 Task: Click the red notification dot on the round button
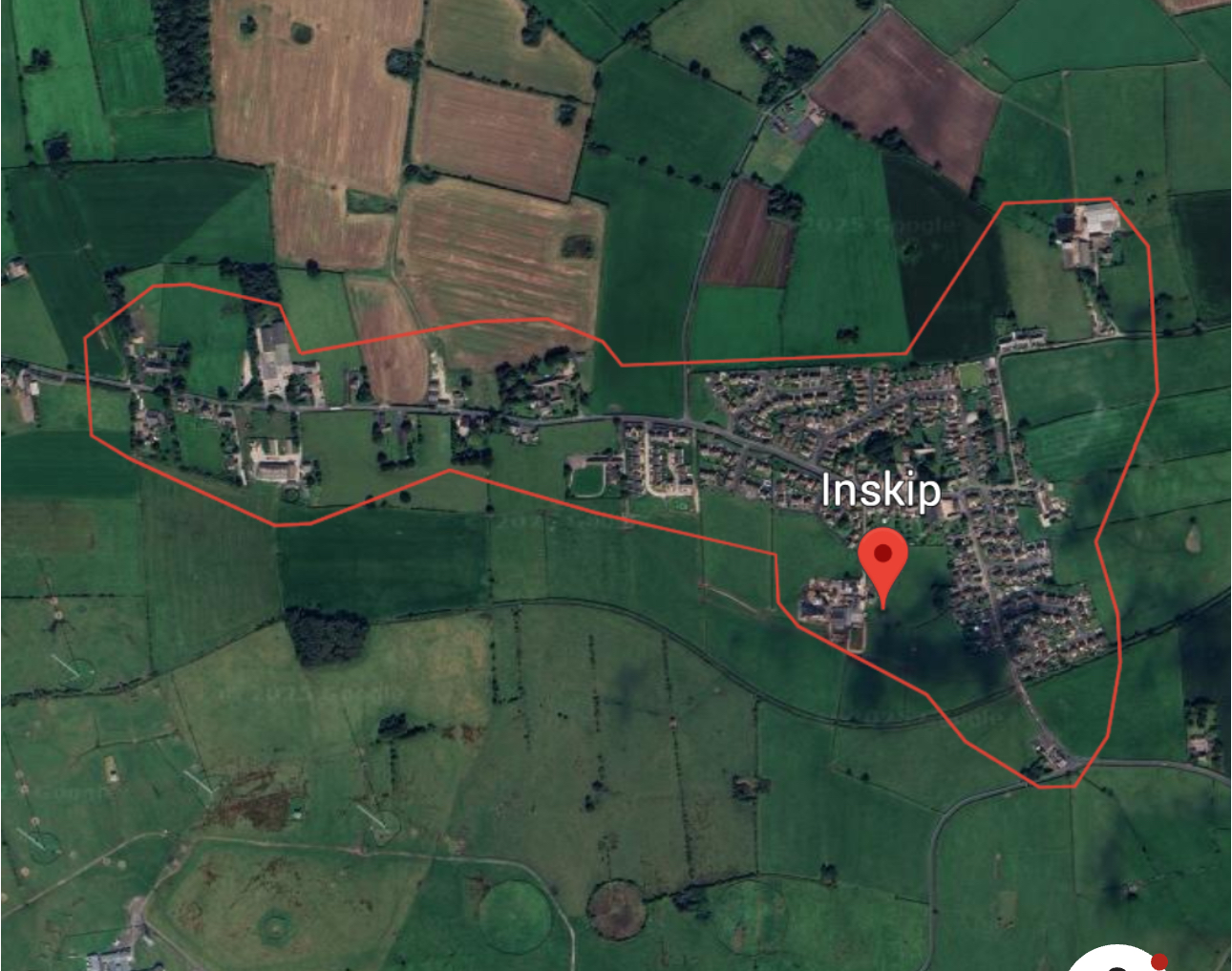click(1158, 960)
